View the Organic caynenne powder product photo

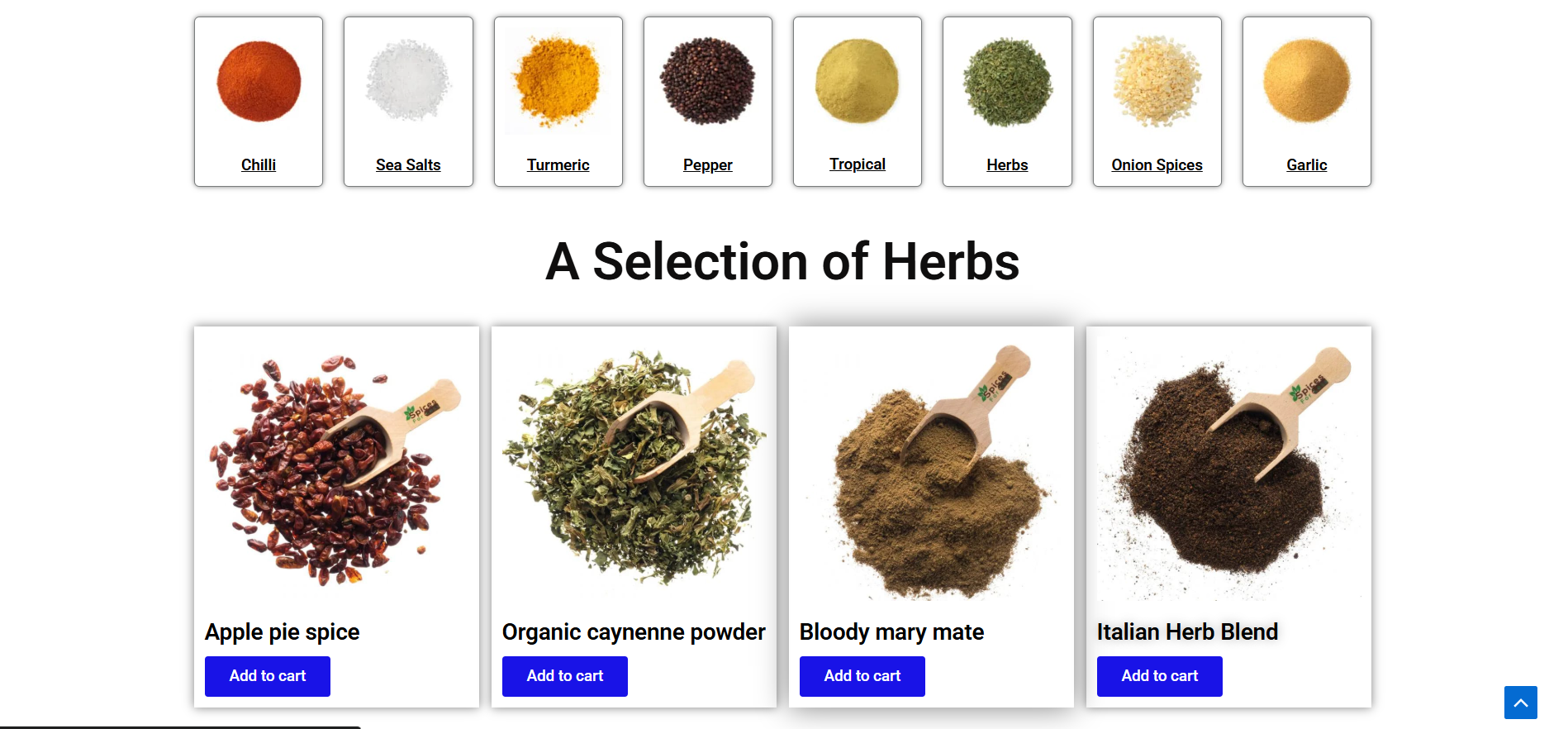pos(634,469)
